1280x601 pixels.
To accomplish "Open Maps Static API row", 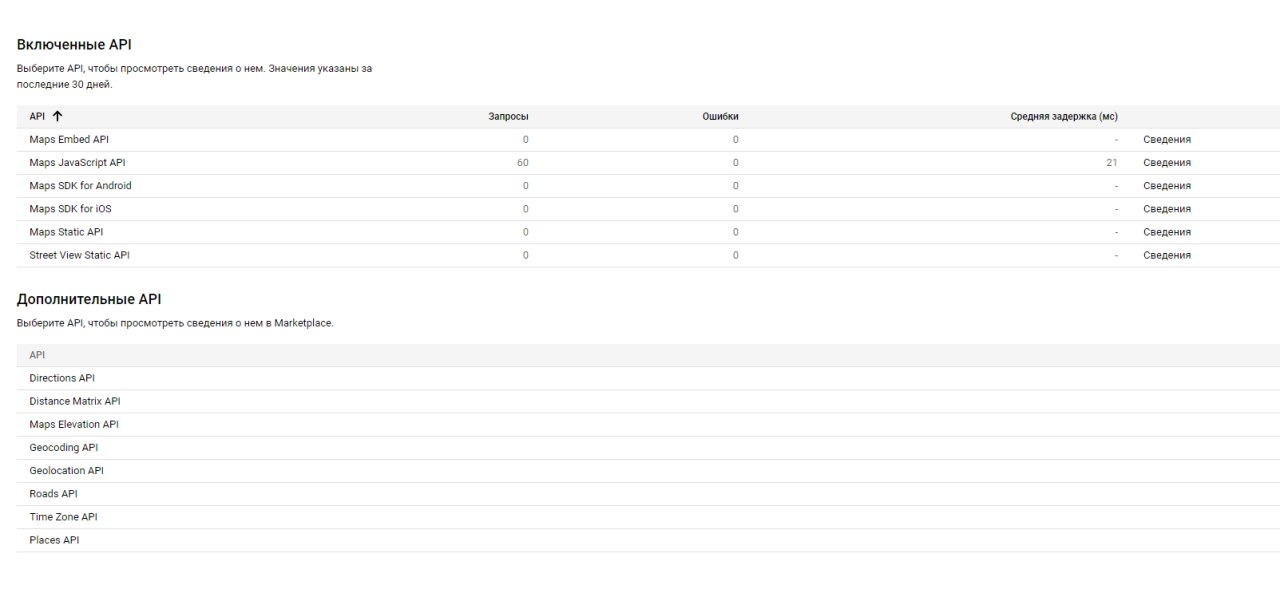I will click(x=648, y=232).
